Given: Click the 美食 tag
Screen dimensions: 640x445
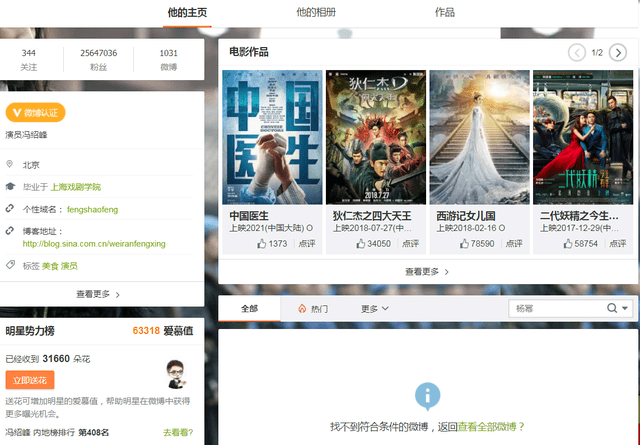Looking at the screenshot, I should click(50, 266).
